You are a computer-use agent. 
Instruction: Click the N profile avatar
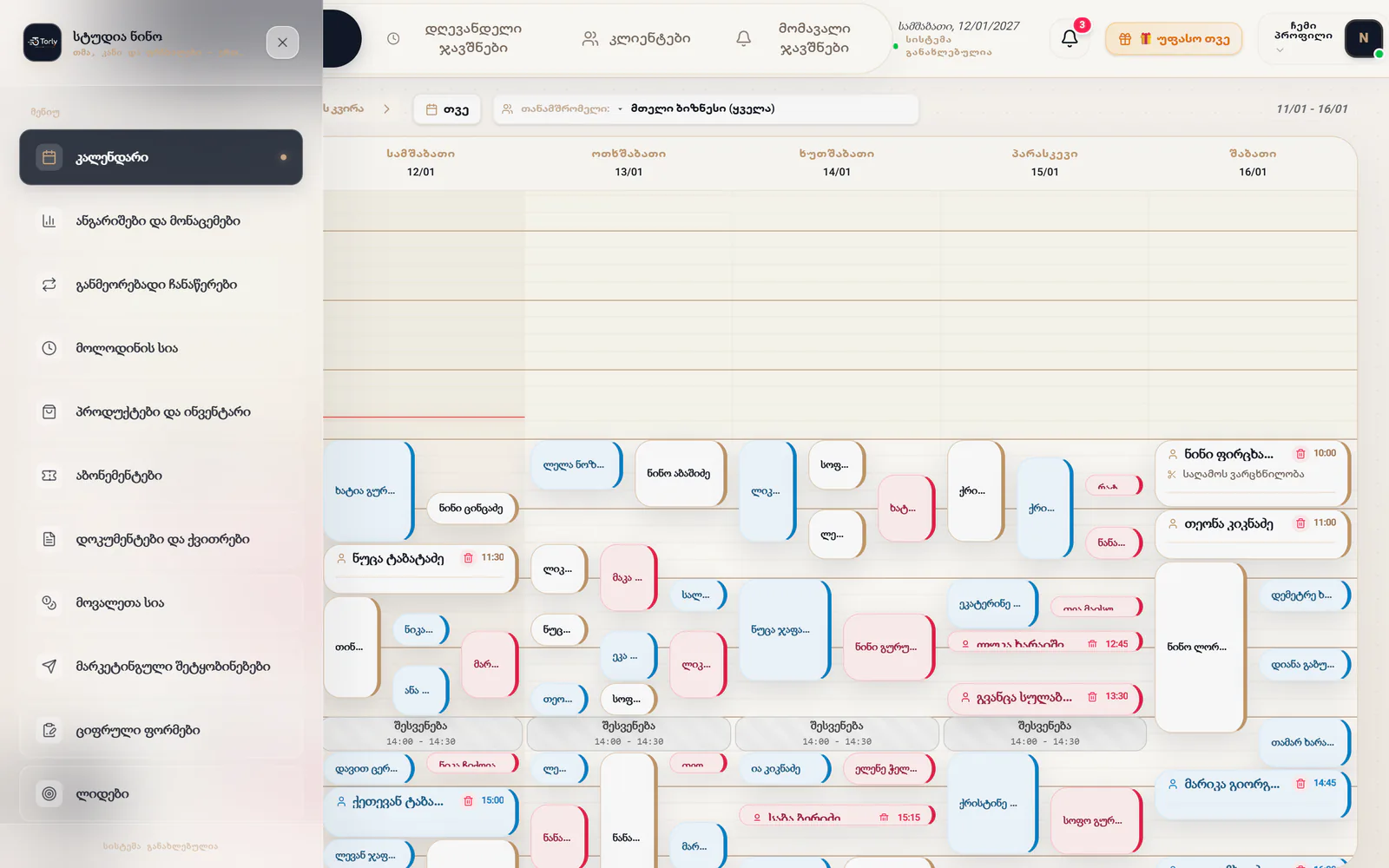click(1363, 38)
